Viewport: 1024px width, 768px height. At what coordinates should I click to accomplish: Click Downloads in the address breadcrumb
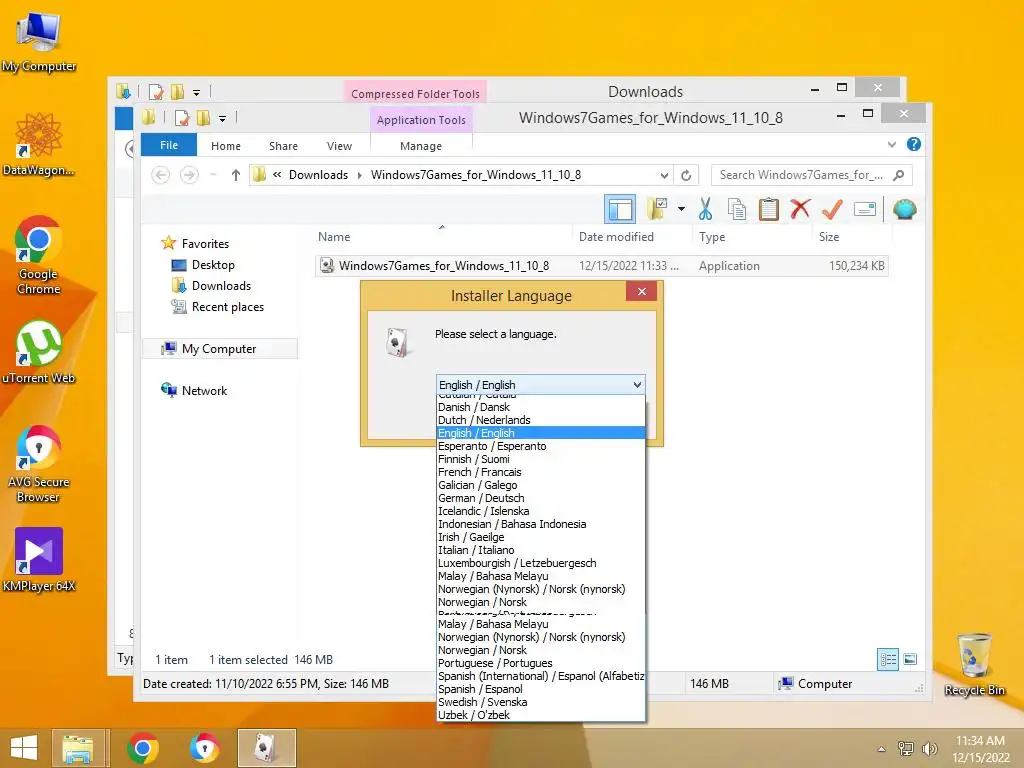coord(319,175)
